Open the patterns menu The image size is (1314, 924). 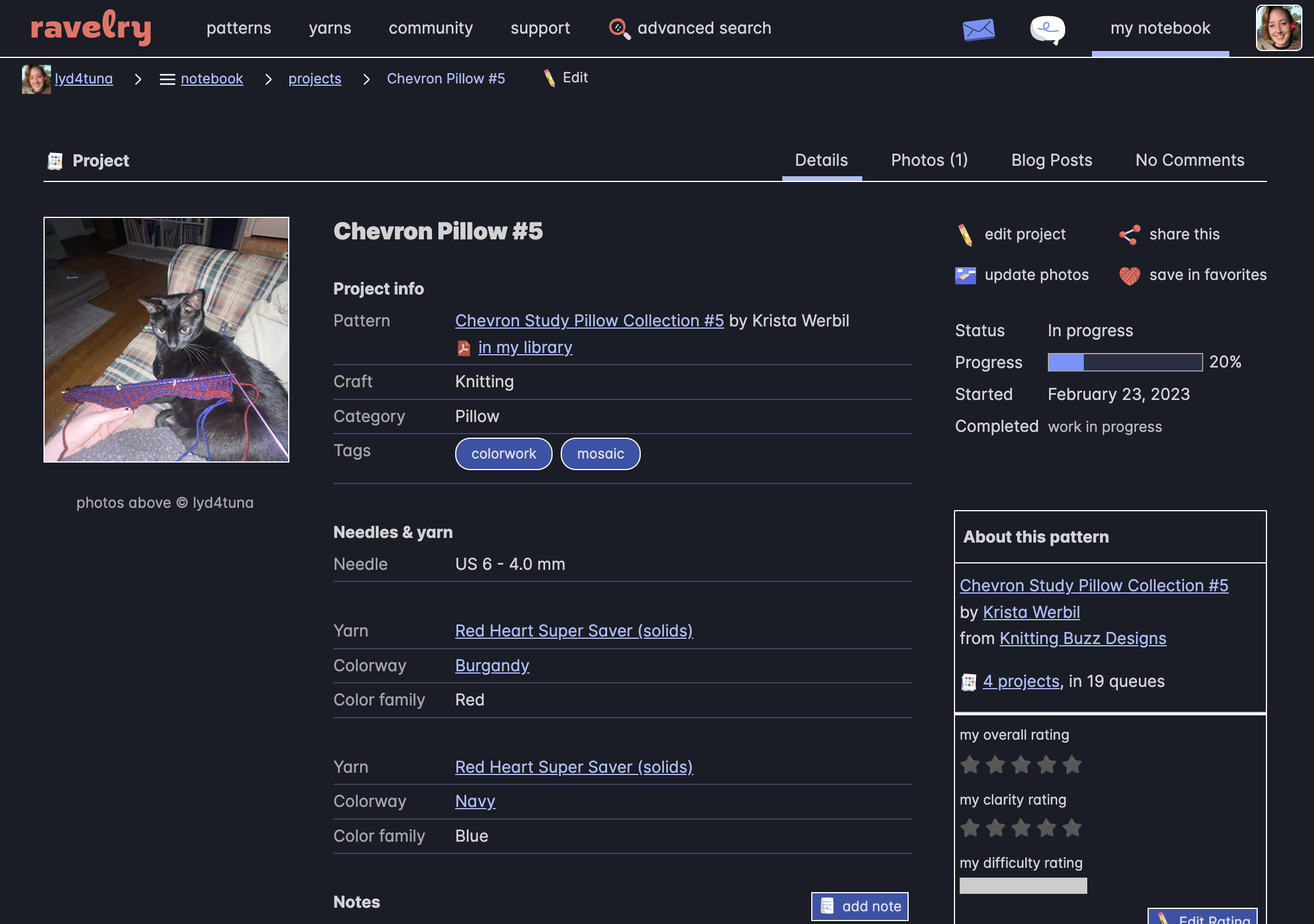pyautogui.click(x=238, y=28)
